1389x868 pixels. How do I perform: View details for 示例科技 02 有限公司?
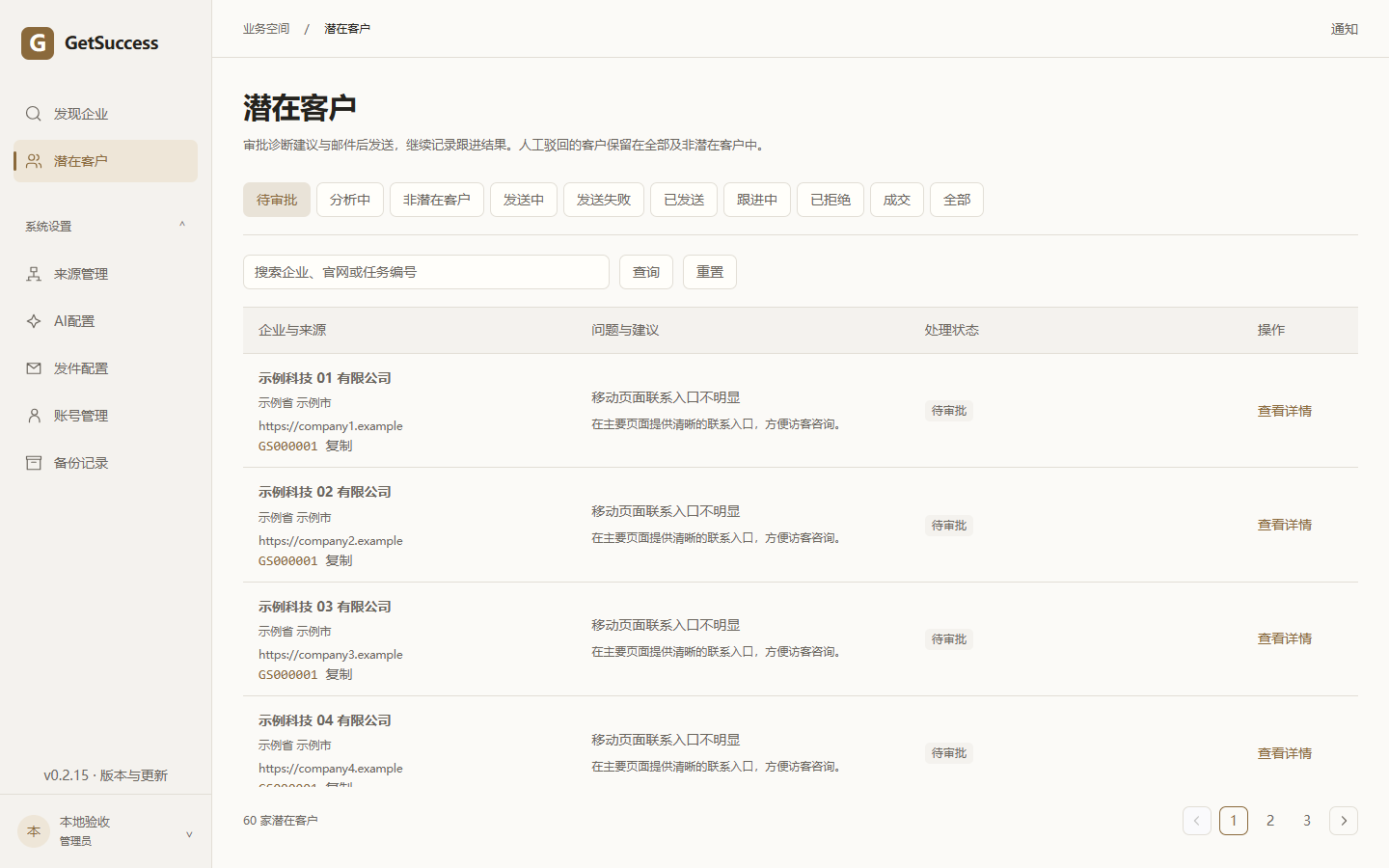[x=1285, y=525]
